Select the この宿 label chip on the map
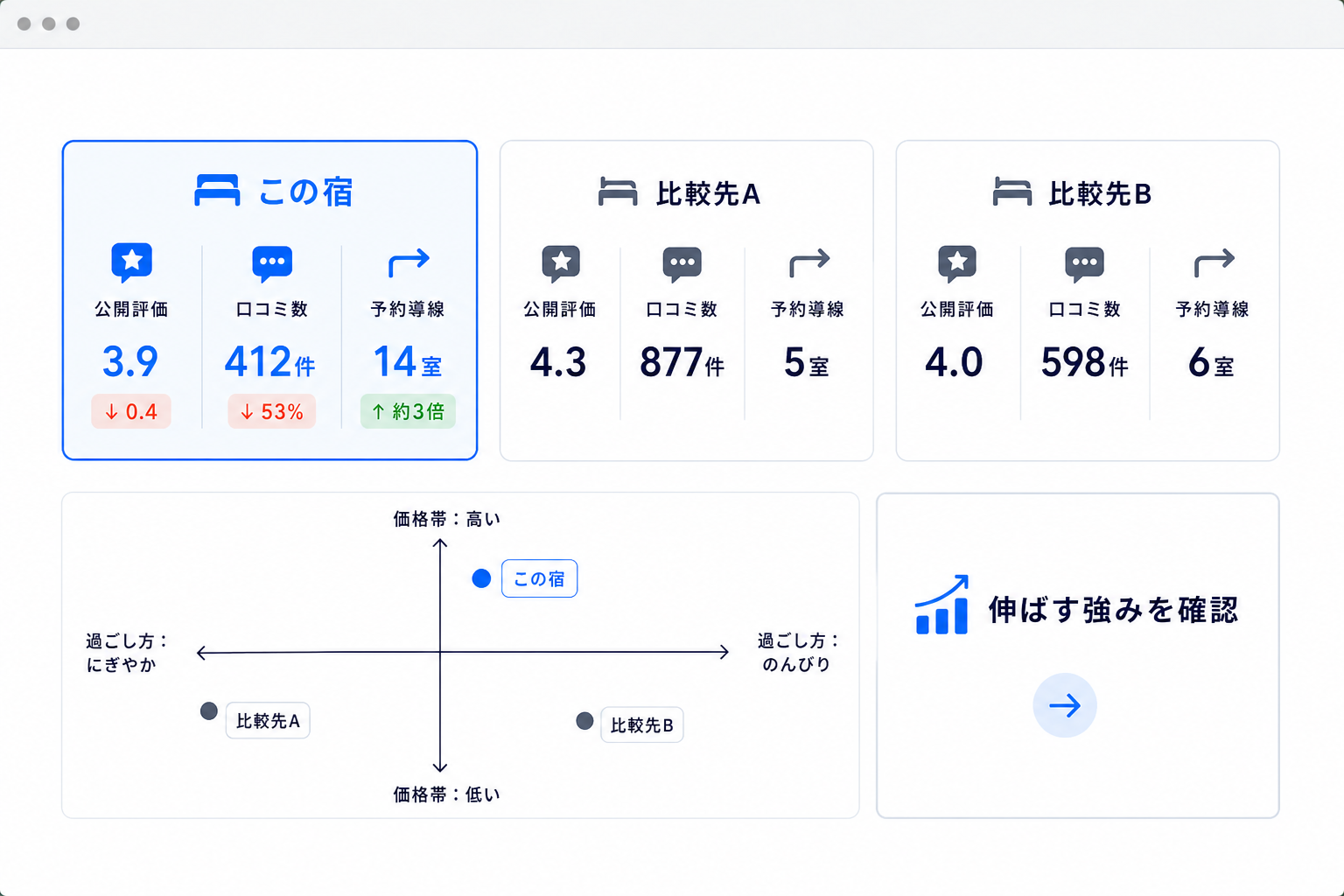The image size is (1344, 896). click(x=539, y=578)
